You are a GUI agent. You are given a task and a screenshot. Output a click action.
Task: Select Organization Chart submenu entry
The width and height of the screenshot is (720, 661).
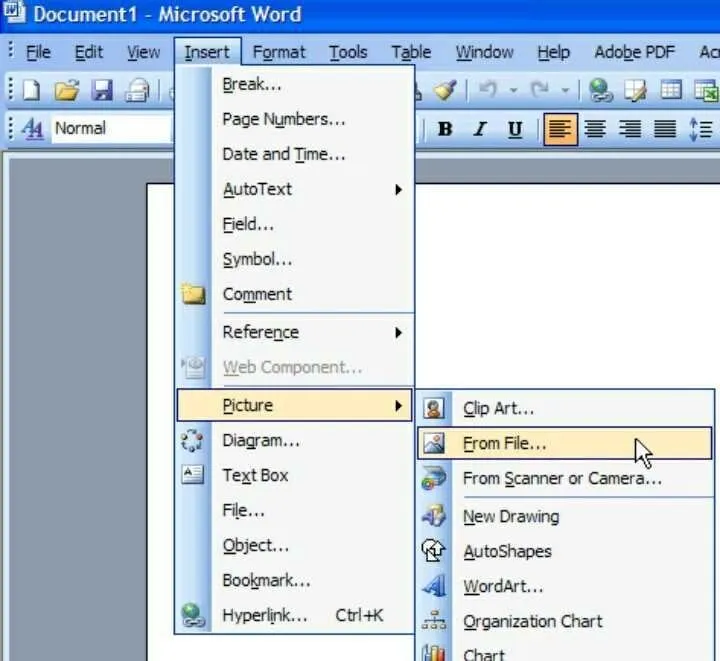(565, 622)
